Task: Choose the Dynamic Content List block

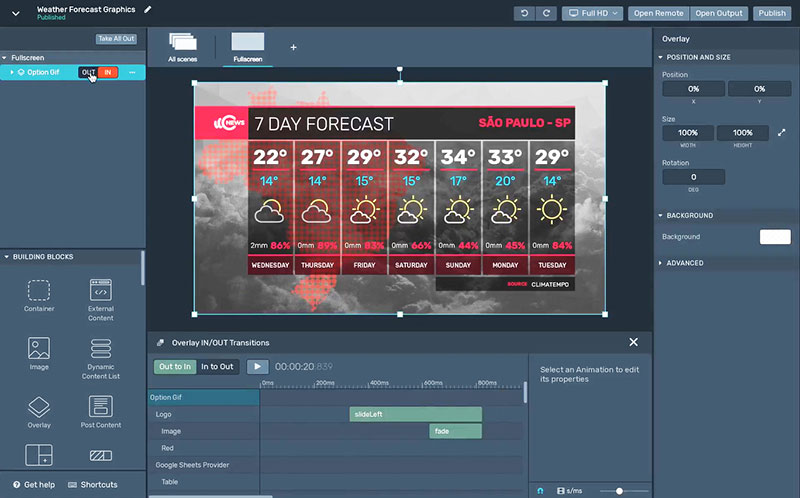Action: coord(100,354)
